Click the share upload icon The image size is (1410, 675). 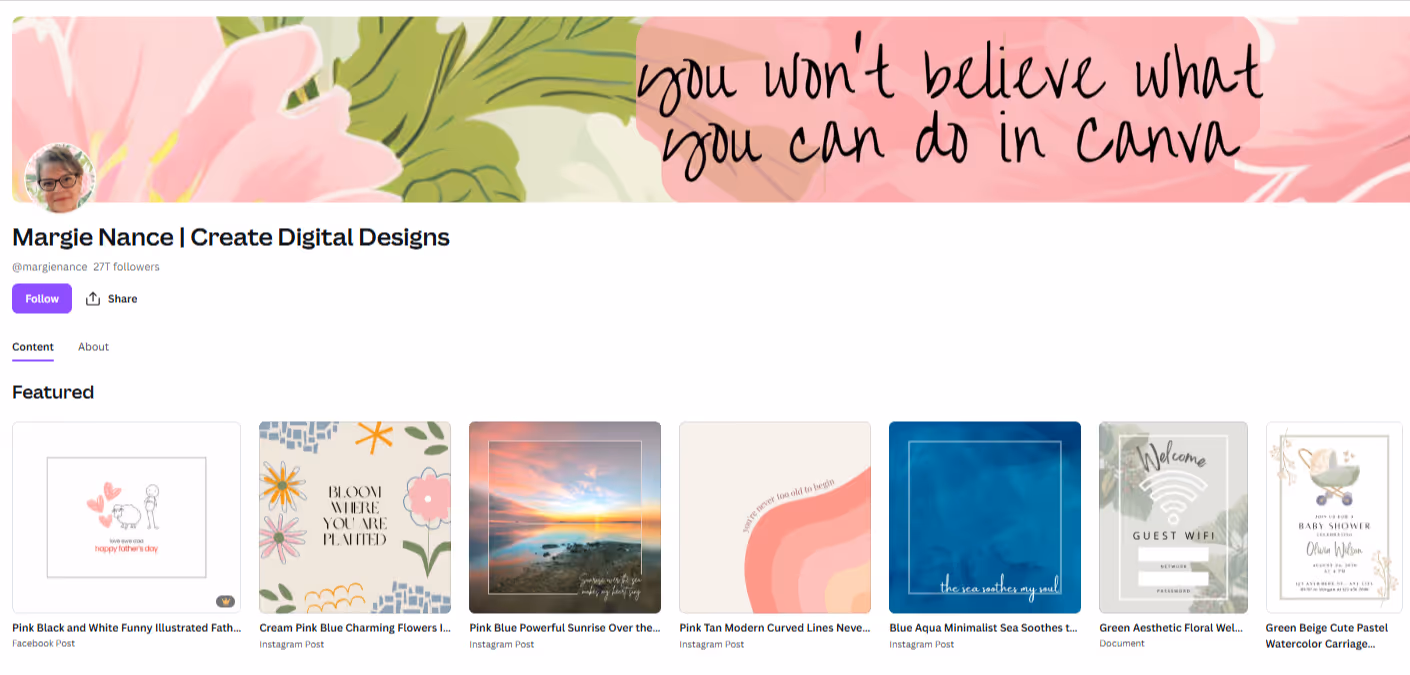(x=93, y=299)
